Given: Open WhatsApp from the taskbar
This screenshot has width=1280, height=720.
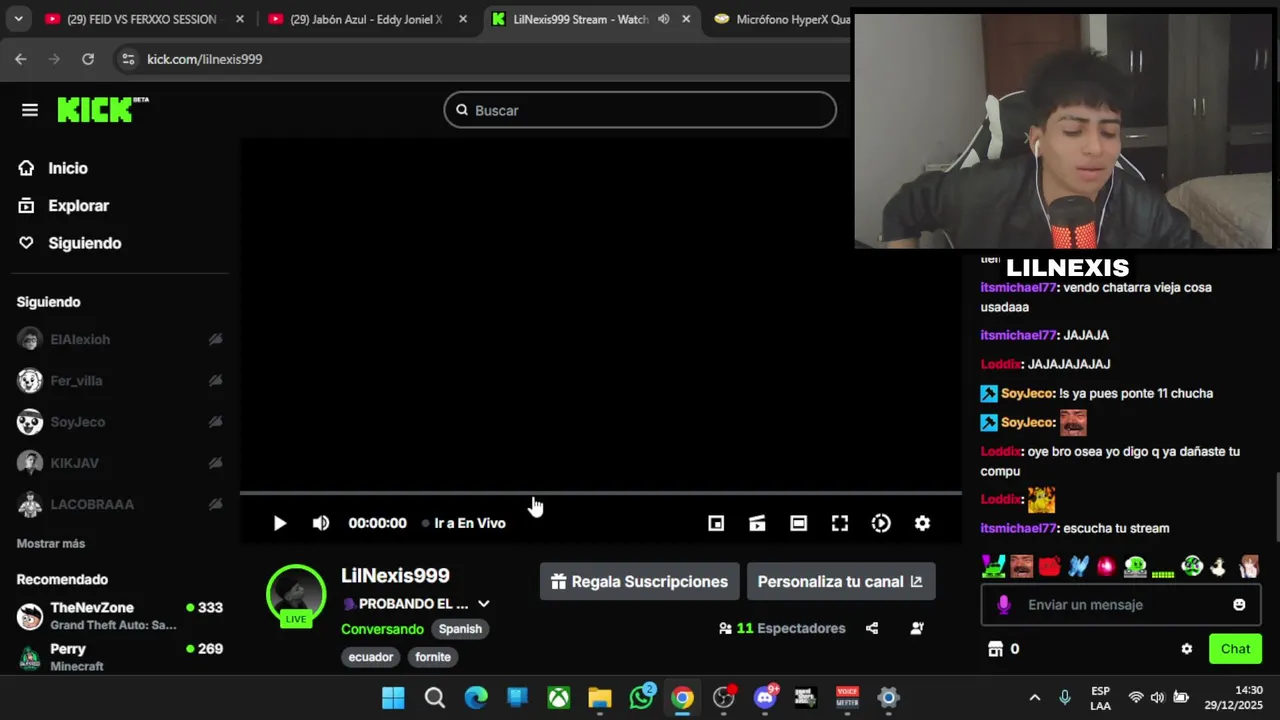Looking at the screenshot, I should (x=641, y=697).
